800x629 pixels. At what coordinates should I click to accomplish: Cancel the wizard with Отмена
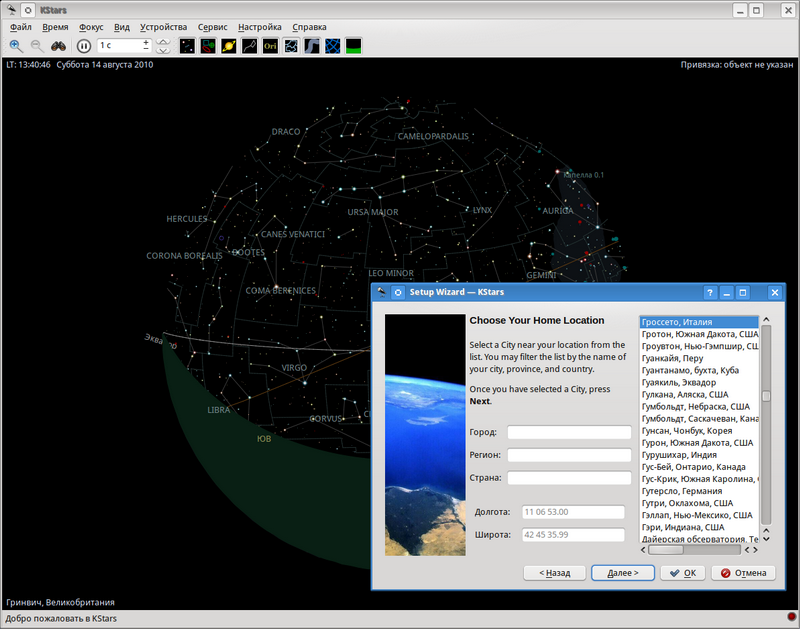743,573
